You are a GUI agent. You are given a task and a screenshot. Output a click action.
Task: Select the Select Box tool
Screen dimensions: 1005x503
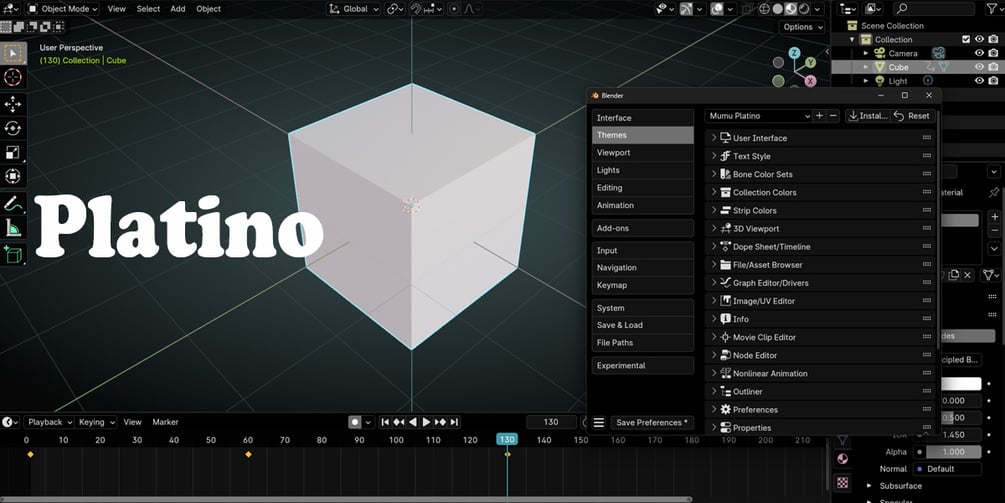tap(13, 53)
